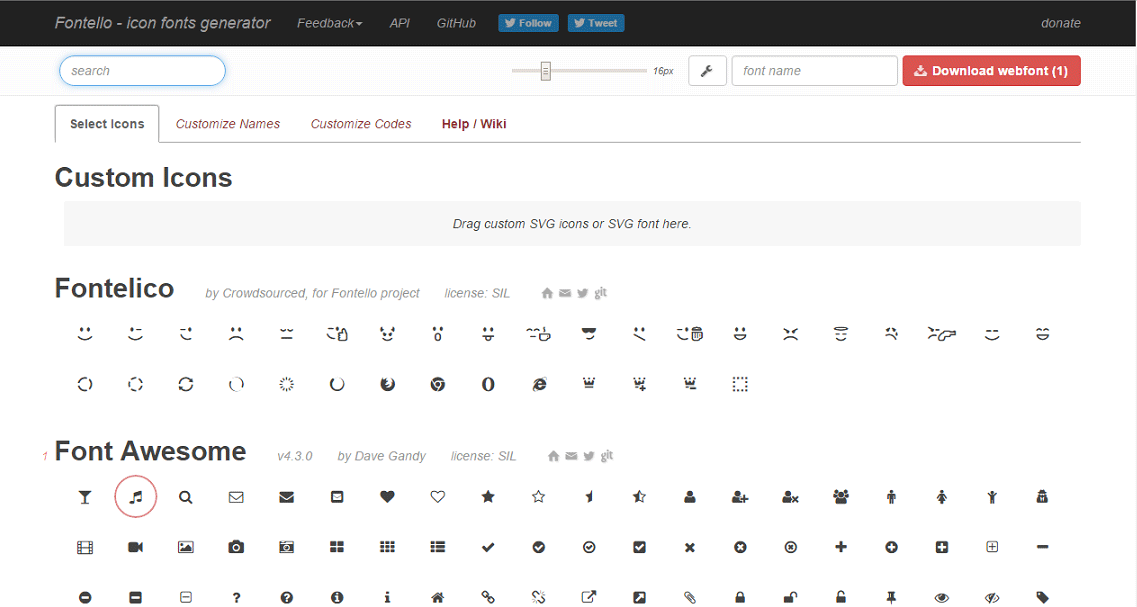Viewport: 1137px width, 607px height.
Task: Click the Fontello site title link
Action: point(162,23)
